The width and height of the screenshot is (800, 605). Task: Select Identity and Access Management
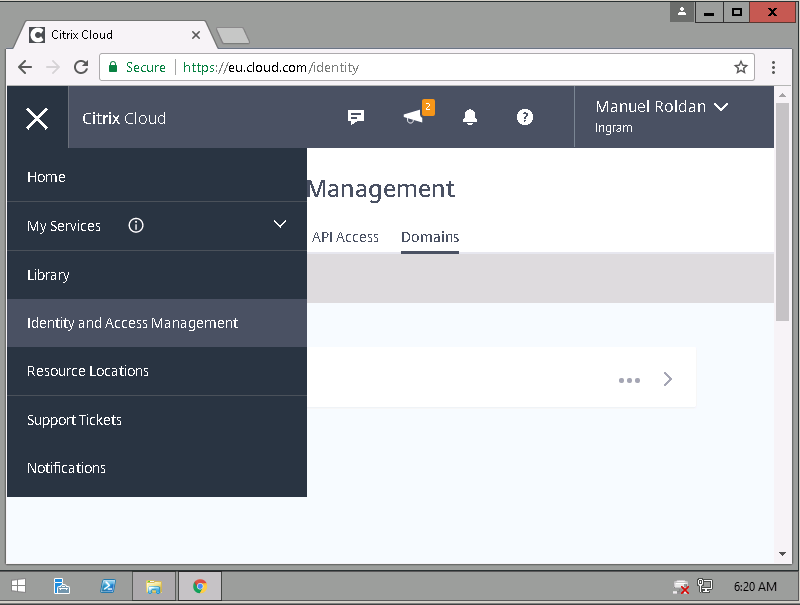(157, 323)
